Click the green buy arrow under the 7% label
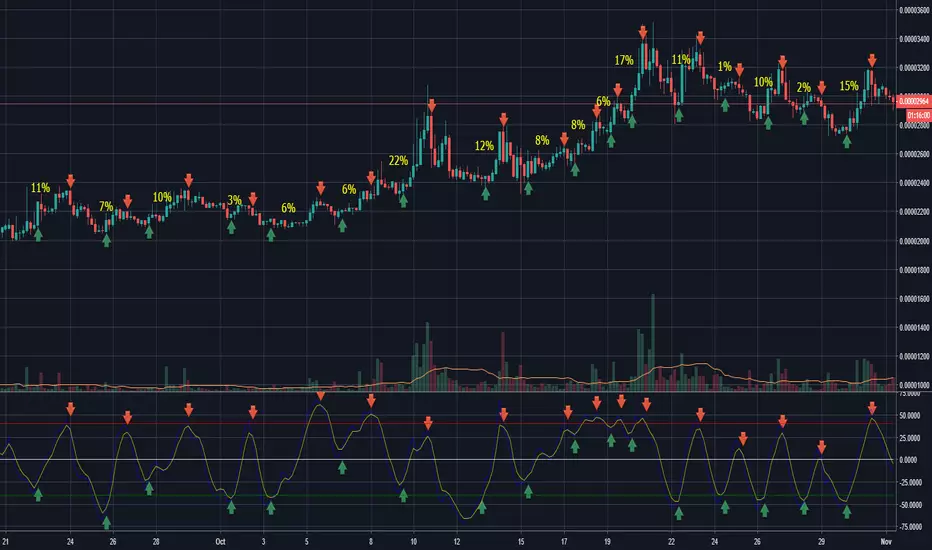This screenshot has height=550, width=932. (107, 240)
